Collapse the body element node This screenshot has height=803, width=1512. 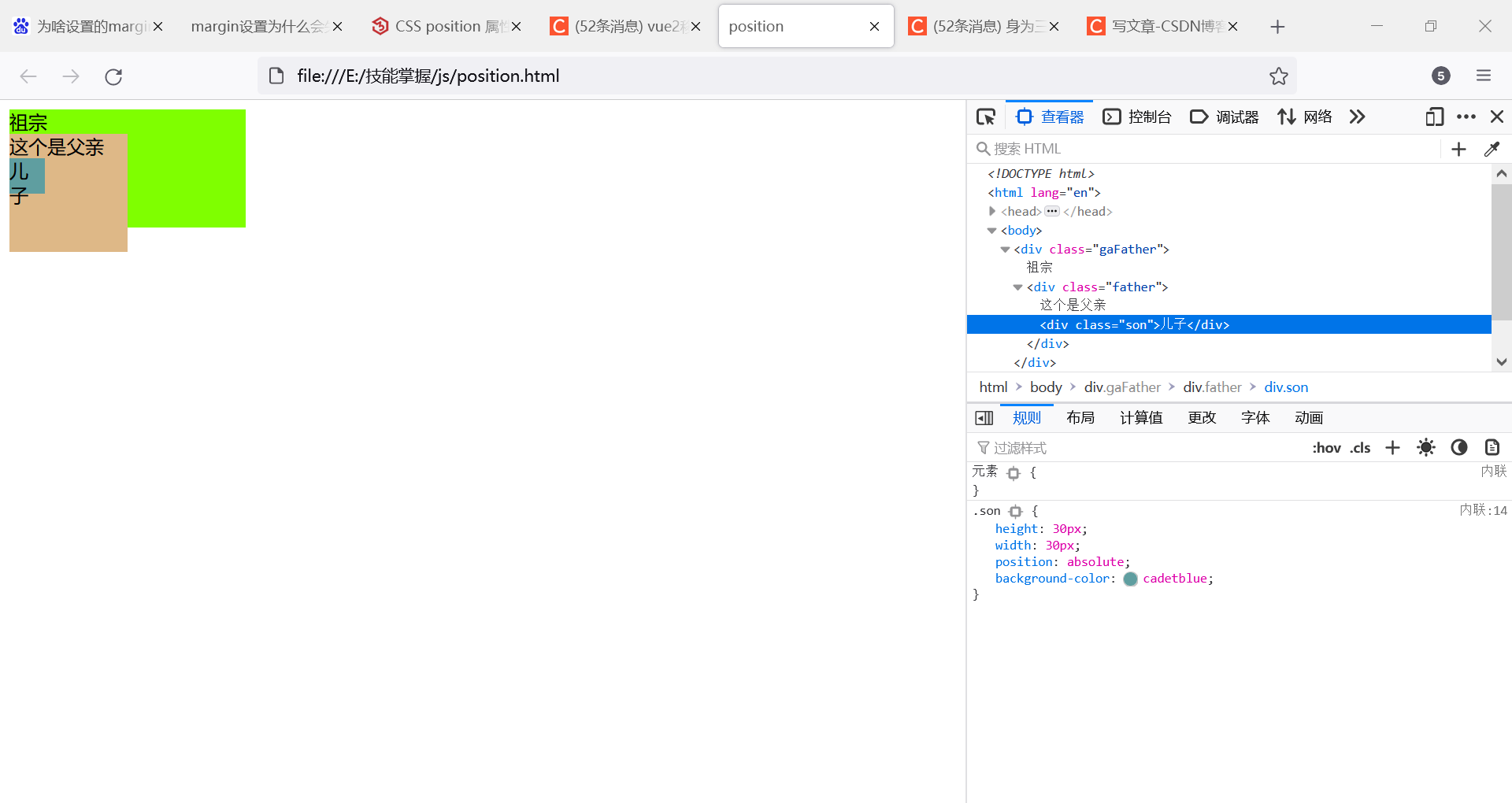coord(992,230)
